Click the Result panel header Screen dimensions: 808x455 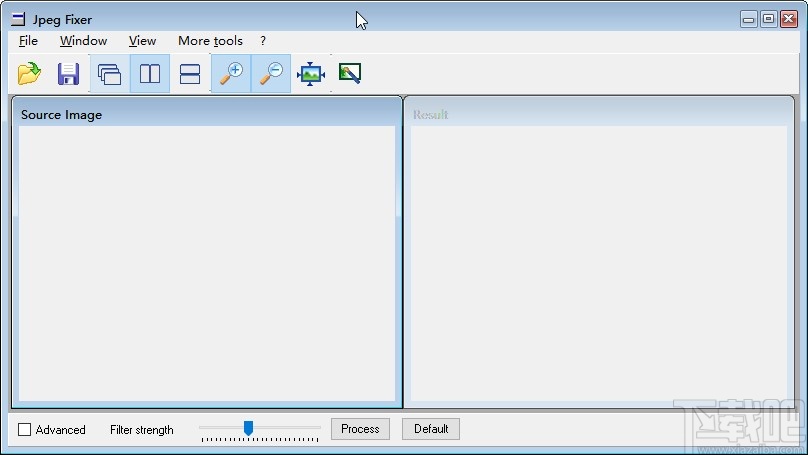[599, 114]
